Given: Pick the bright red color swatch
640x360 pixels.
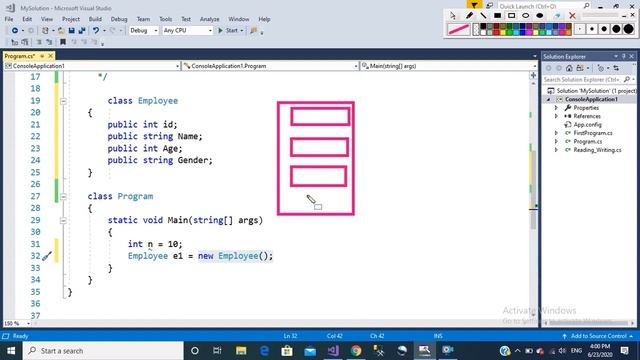Looking at the screenshot, I should click(x=496, y=32).
